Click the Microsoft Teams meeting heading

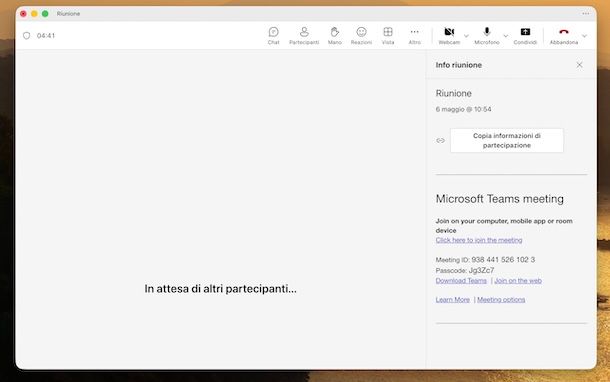tap(500, 199)
